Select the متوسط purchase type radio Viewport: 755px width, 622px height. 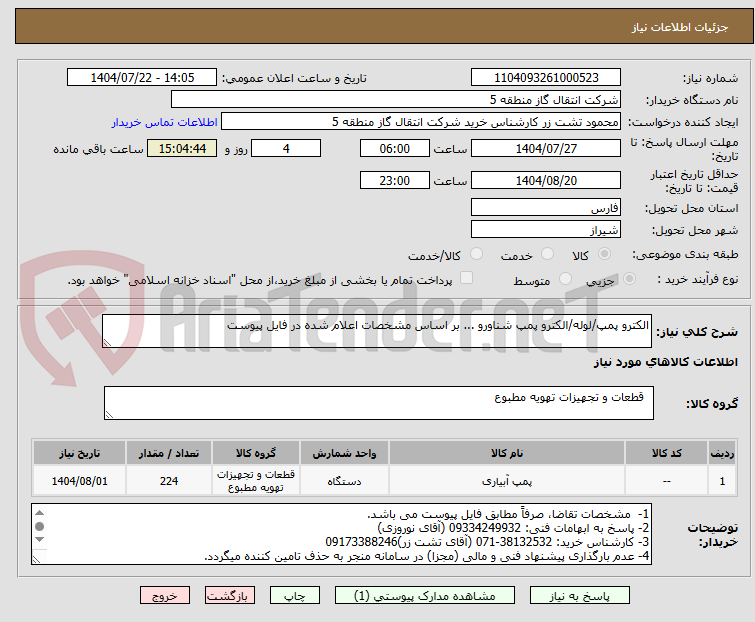[565, 279]
